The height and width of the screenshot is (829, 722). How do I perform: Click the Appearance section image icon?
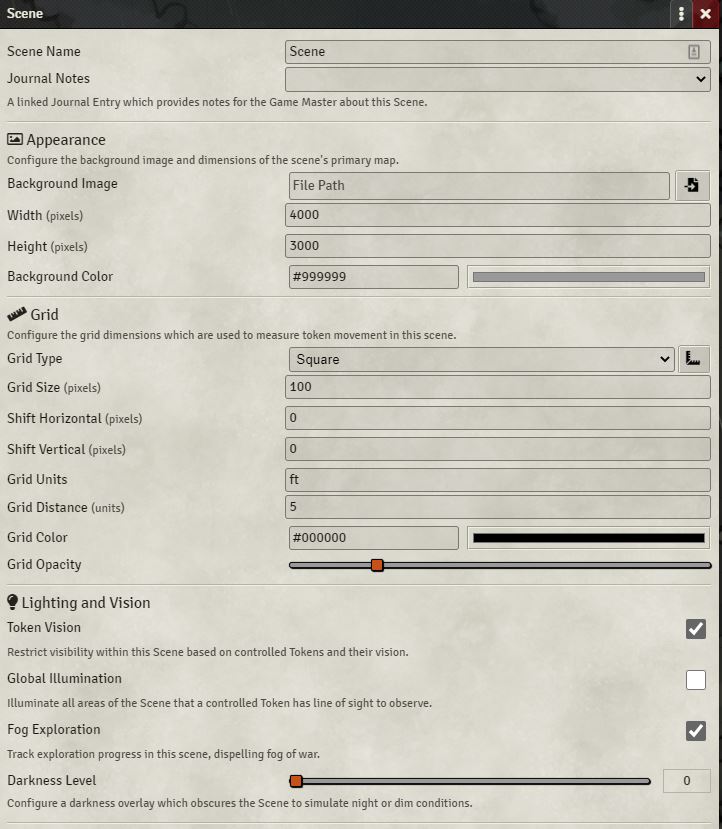click(x=15, y=139)
